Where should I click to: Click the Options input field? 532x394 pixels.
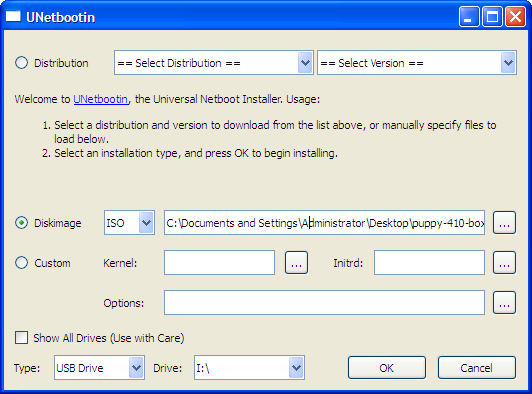[x=324, y=303]
